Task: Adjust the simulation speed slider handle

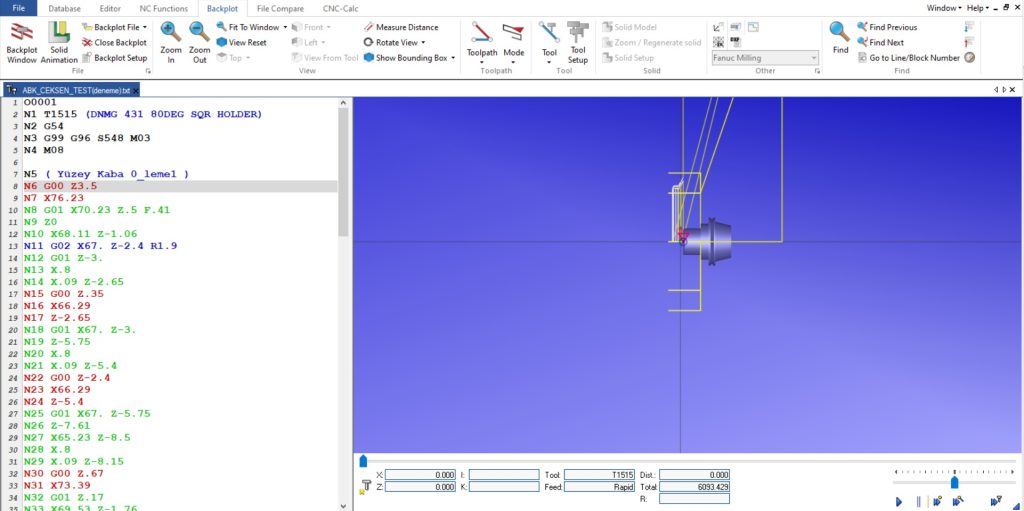Action: pos(954,482)
